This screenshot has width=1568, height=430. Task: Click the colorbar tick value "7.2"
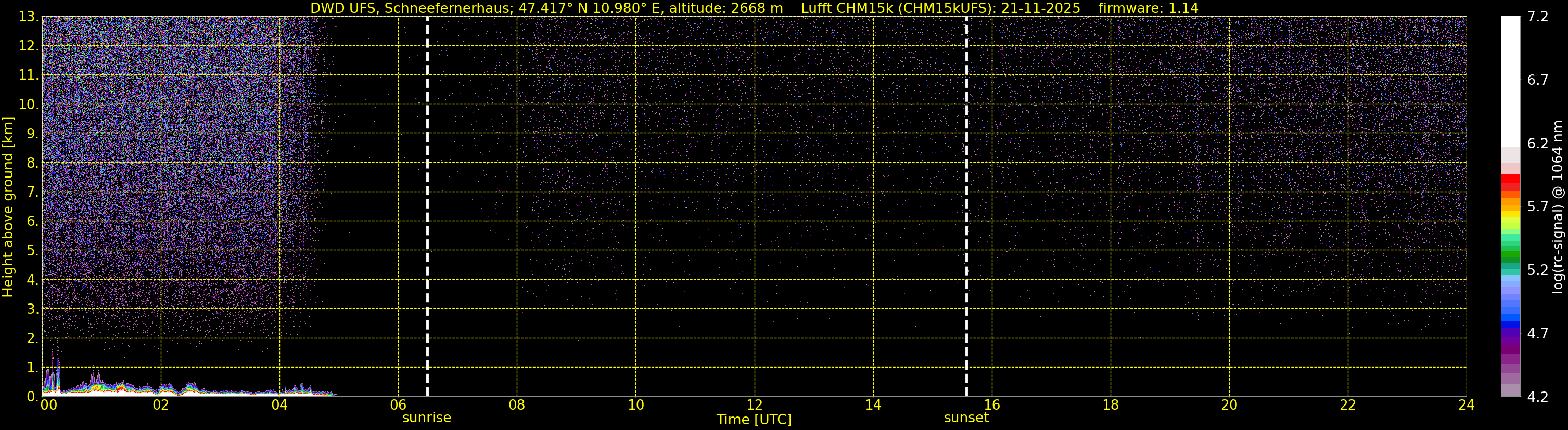[x=1538, y=17]
